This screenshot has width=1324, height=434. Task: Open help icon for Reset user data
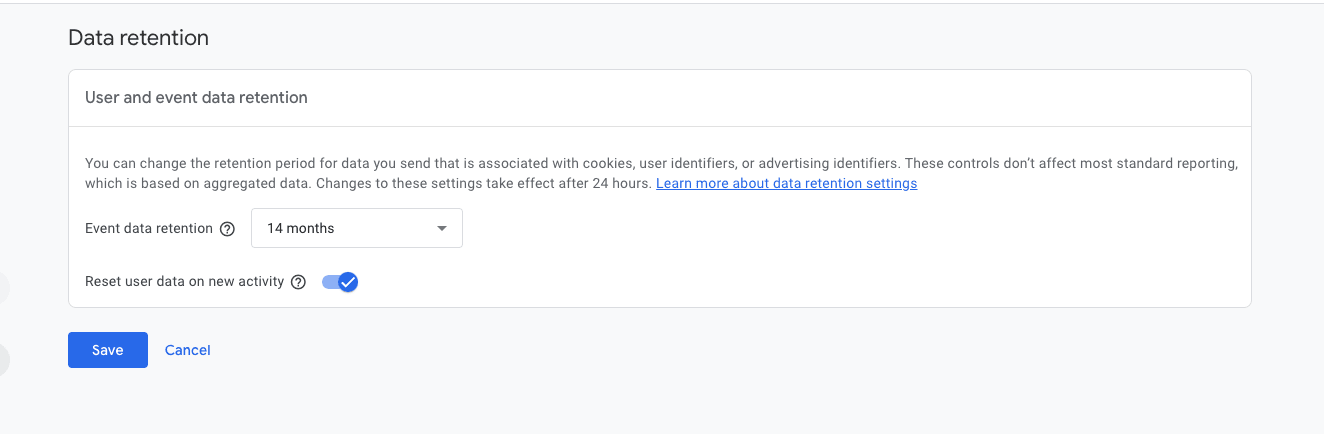[298, 282]
